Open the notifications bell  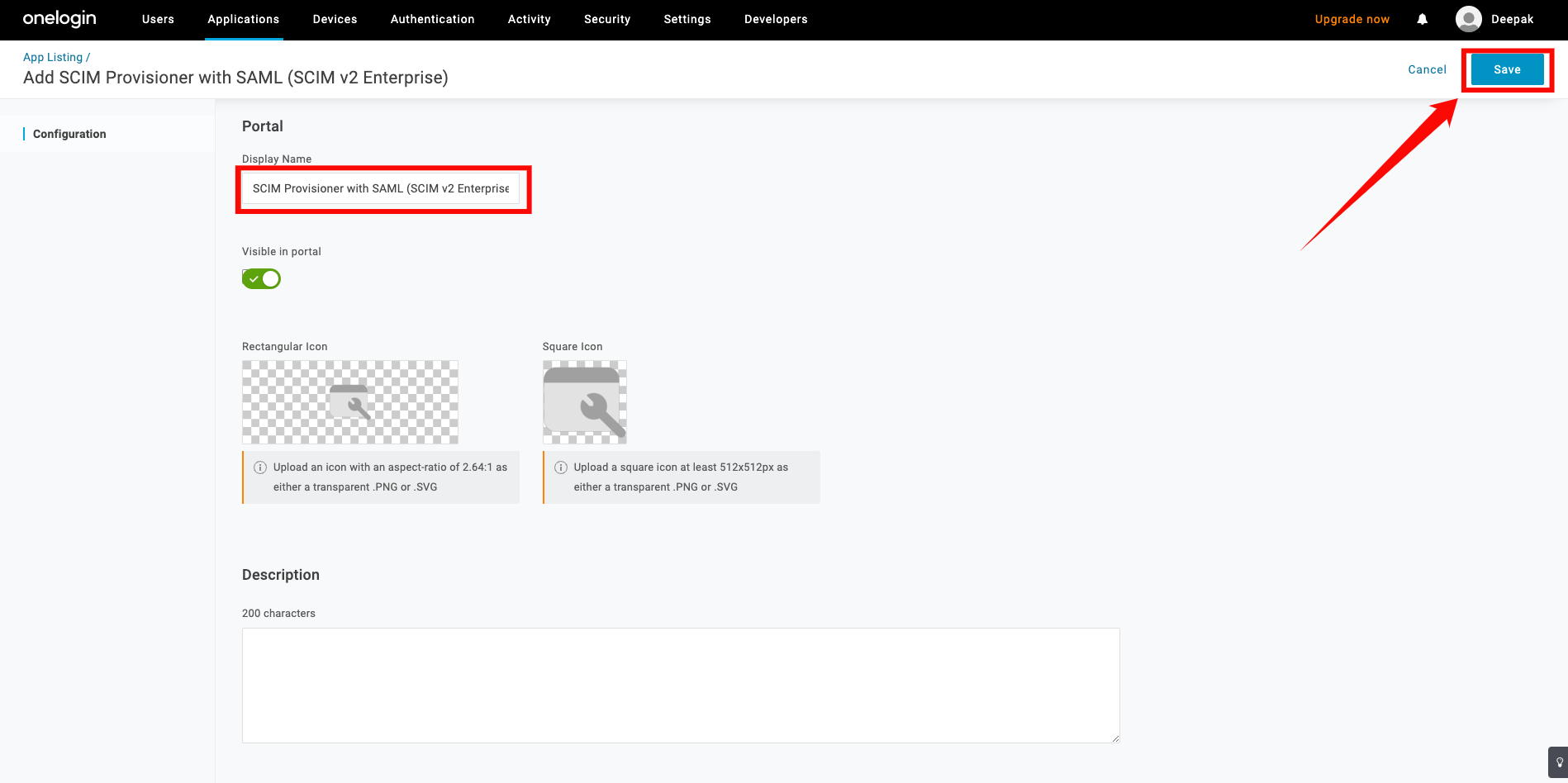(1423, 19)
